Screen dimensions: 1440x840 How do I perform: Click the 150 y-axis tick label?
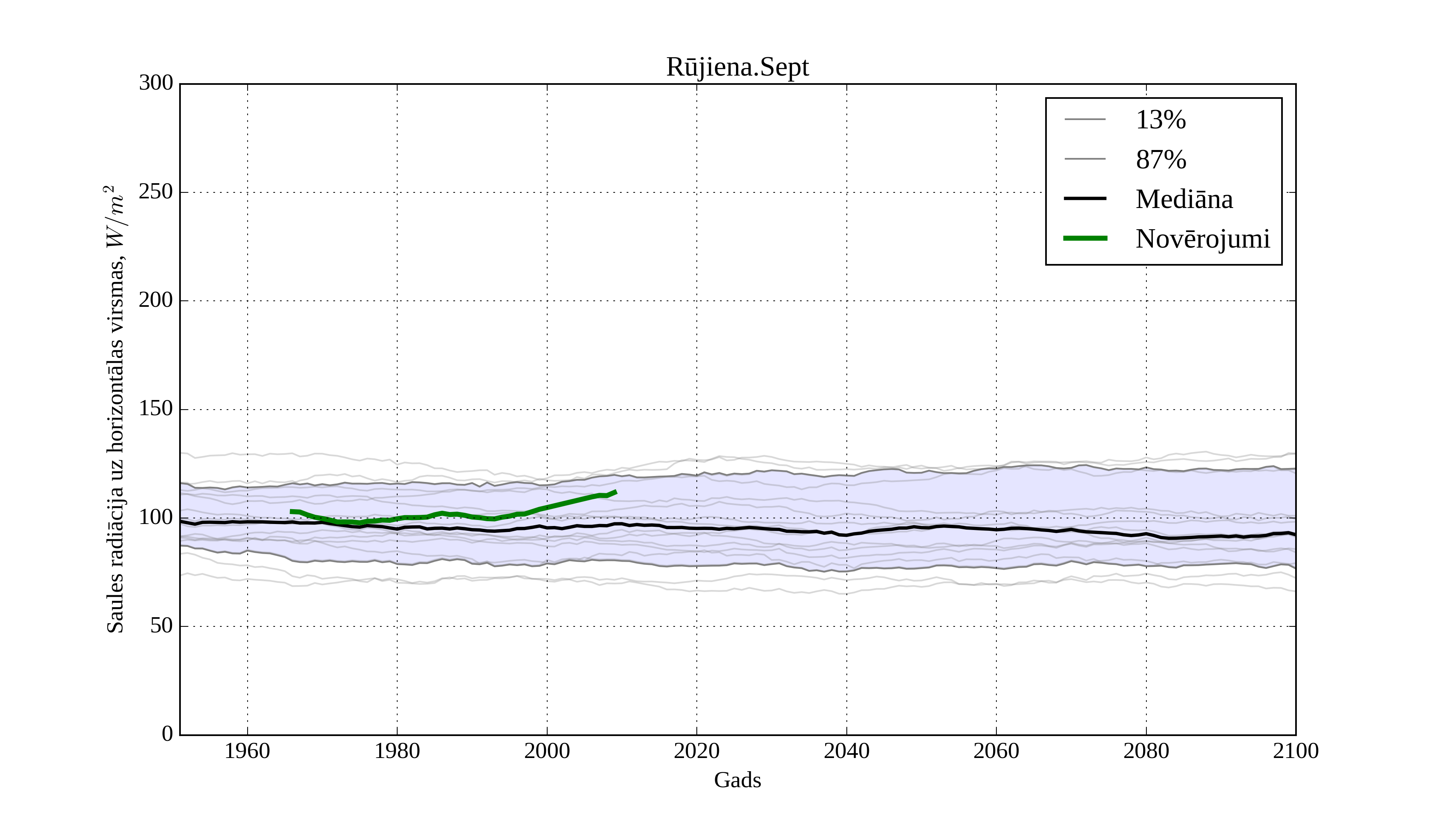[156, 408]
